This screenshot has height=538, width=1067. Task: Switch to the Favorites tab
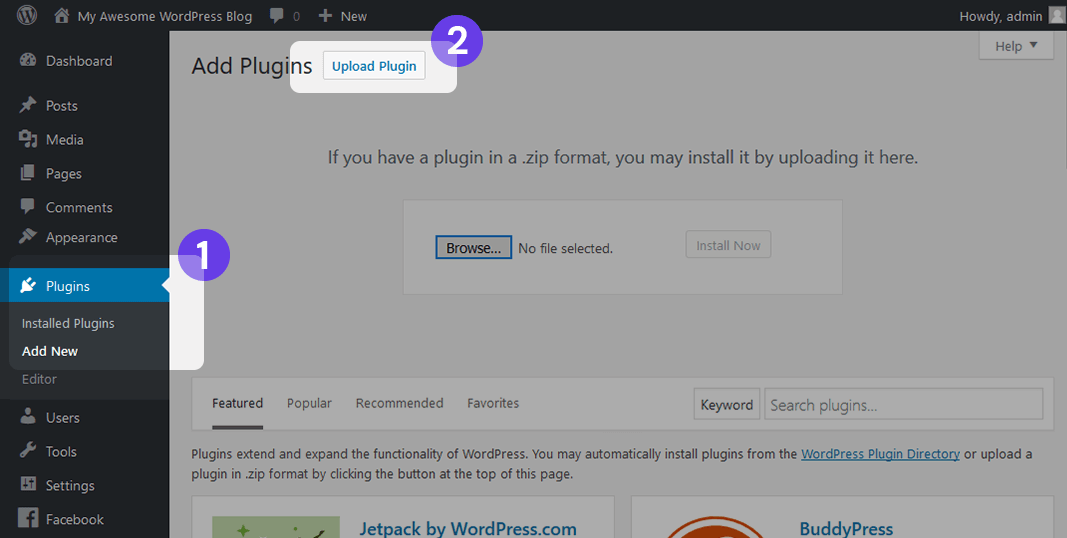click(493, 403)
